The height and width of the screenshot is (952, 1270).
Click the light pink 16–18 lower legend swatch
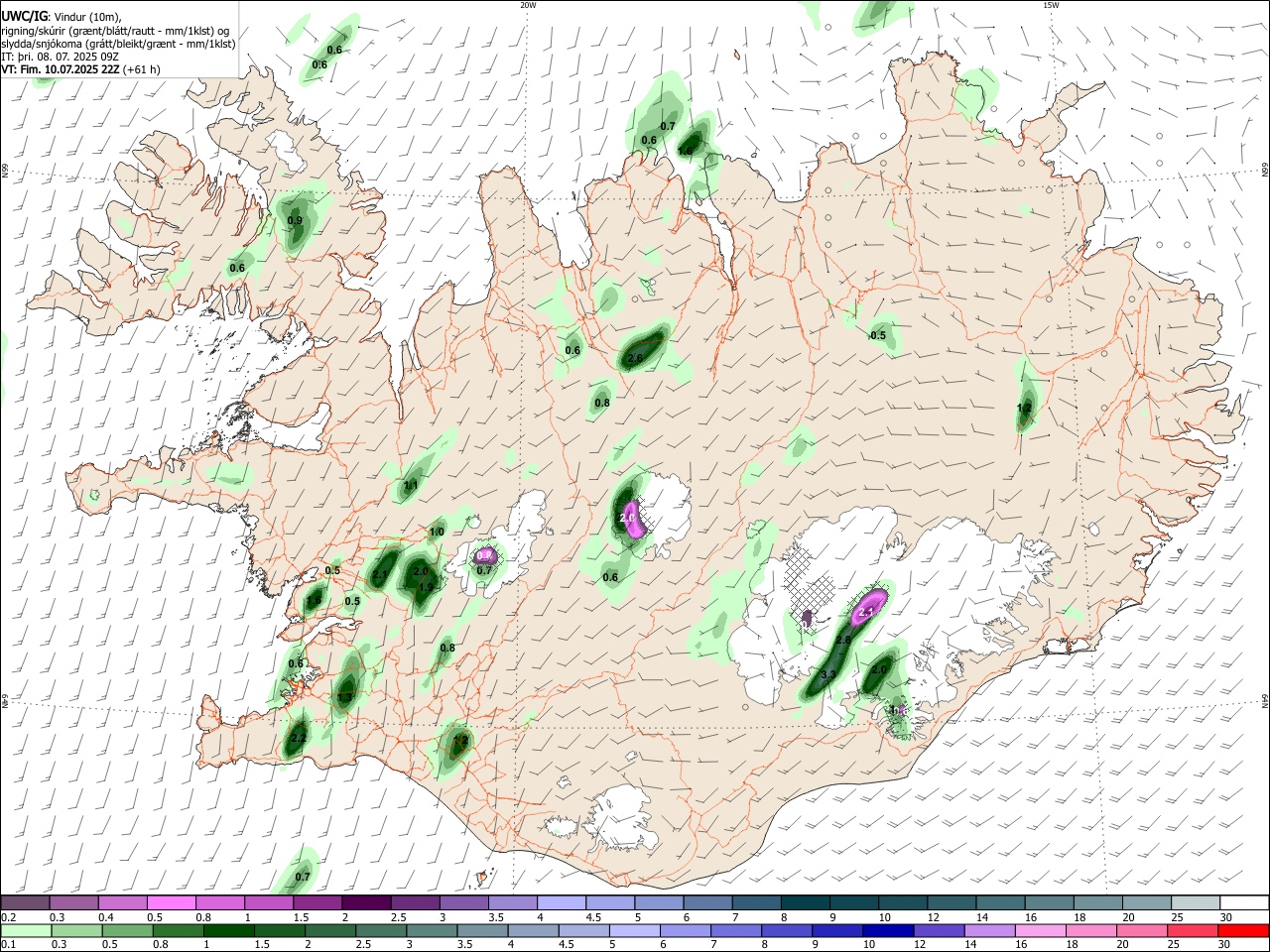[1042, 931]
